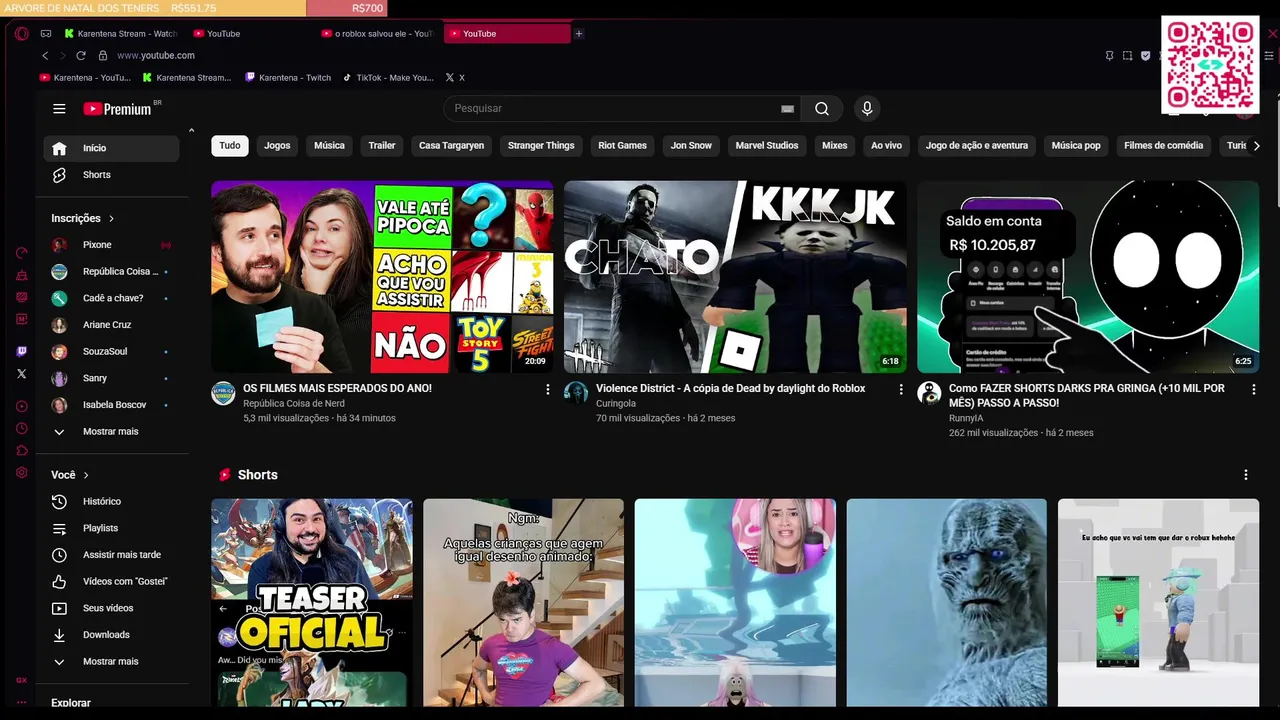Open the TEASER OFICIAL short
Image resolution: width=1280 pixels, height=720 pixels.
[311, 603]
